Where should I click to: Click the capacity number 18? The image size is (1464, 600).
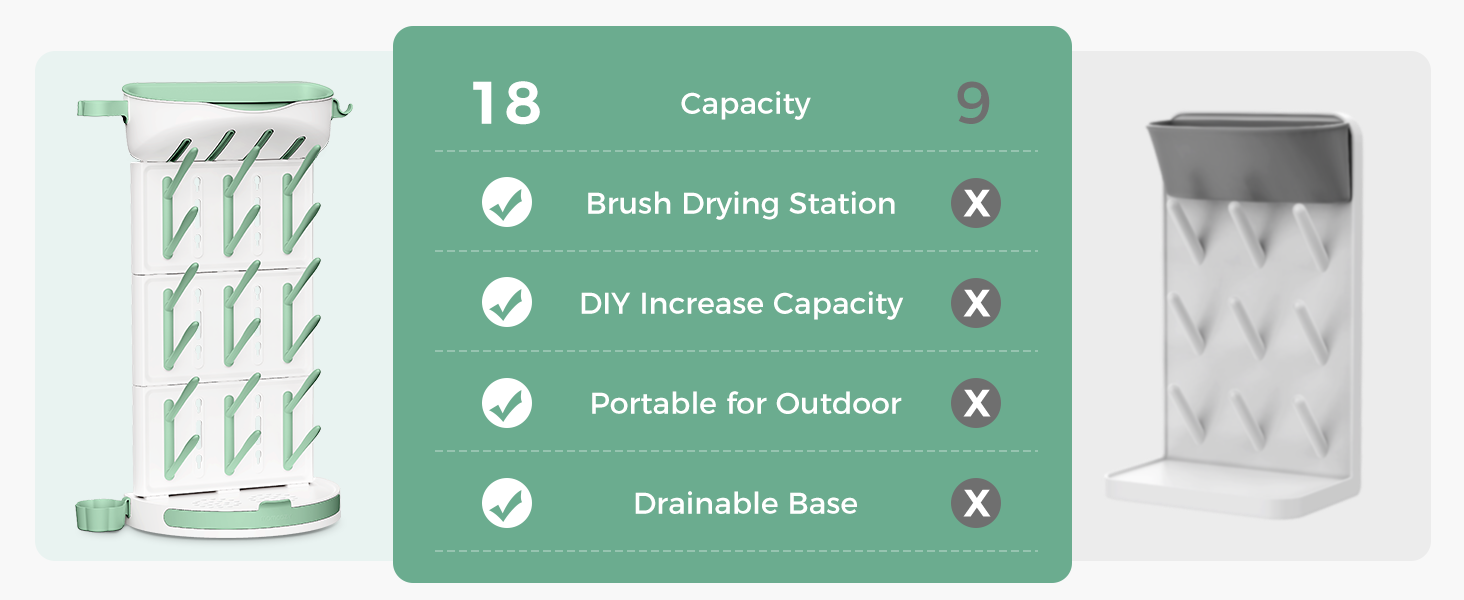click(x=506, y=104)
